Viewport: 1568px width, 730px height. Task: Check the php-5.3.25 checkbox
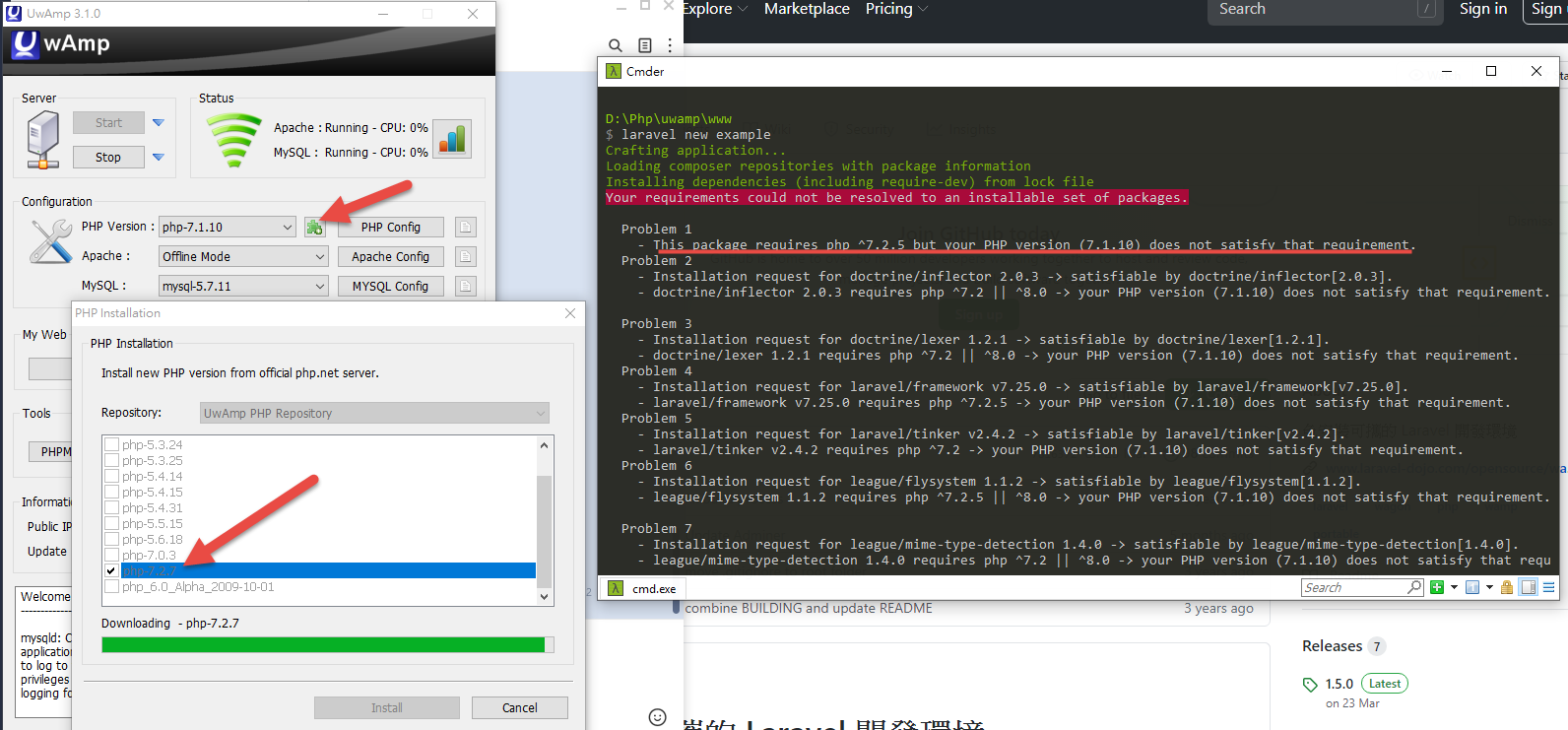(x=112, y=461)
